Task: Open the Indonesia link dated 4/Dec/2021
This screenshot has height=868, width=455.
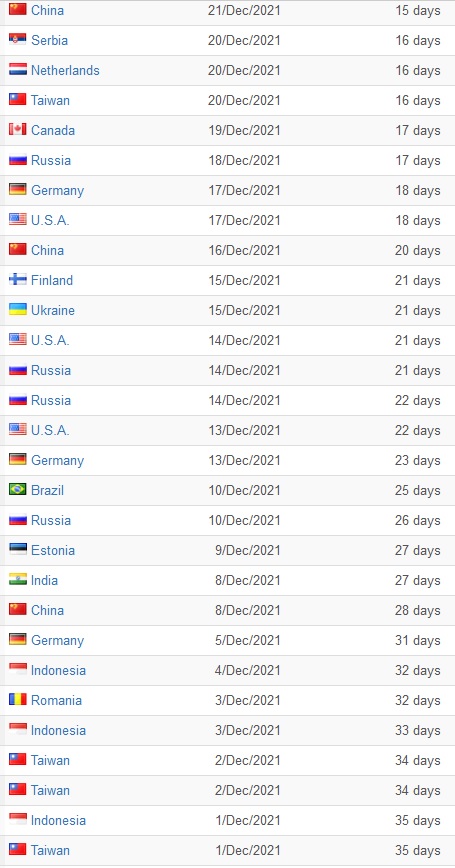Action: point(58,670)
